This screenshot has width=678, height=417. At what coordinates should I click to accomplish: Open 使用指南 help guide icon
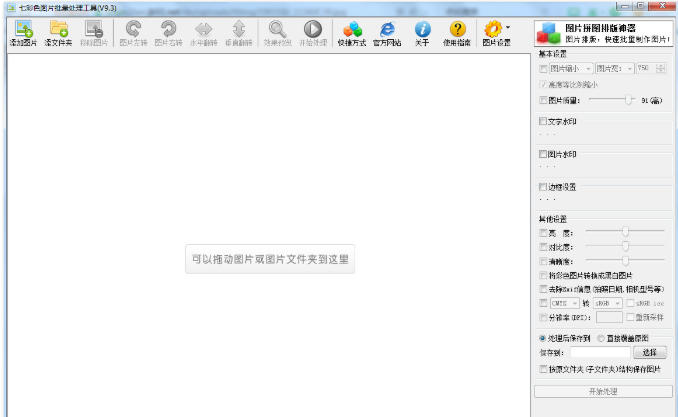point(457,34)
